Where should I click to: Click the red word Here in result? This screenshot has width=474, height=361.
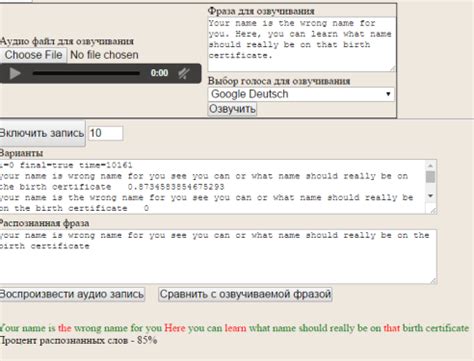[x=175, y=328]
